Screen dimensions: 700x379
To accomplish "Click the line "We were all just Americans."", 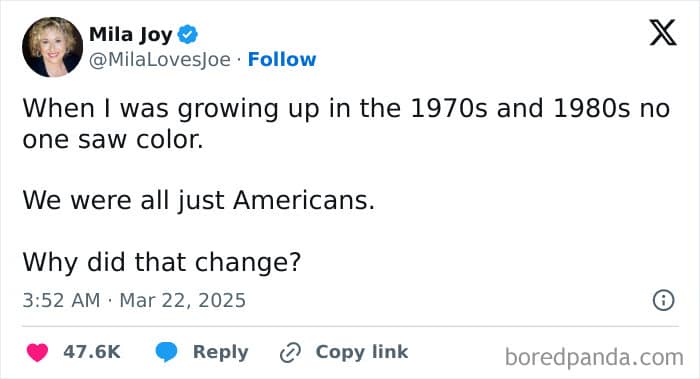I will [x=199, y=200].
